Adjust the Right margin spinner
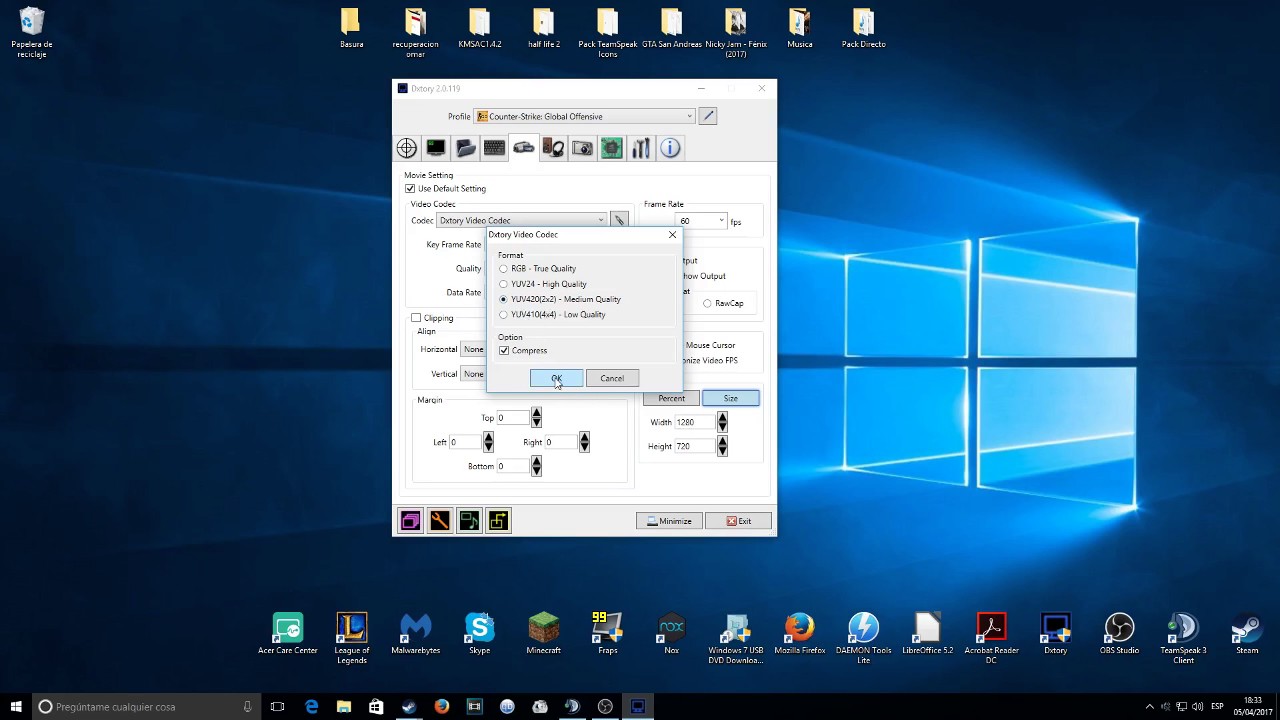 (x=584, y=441)
